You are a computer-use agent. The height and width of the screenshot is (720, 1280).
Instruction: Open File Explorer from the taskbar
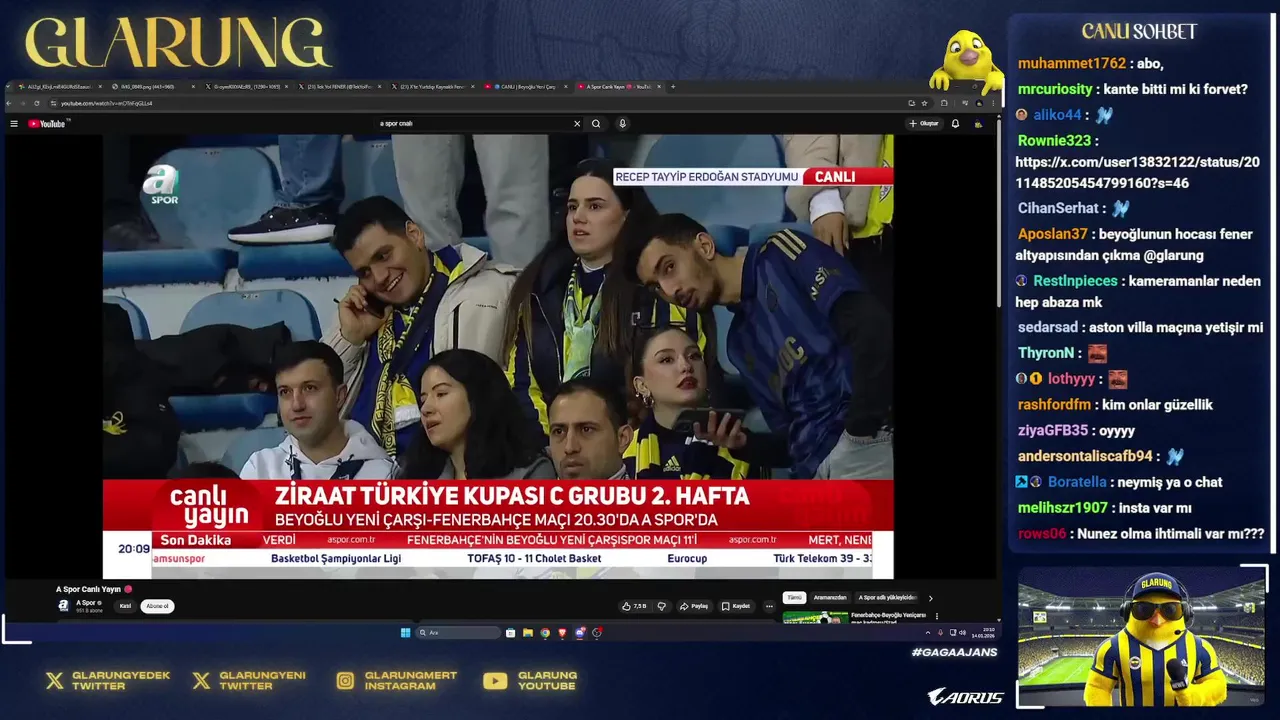[x=528, y=633]
